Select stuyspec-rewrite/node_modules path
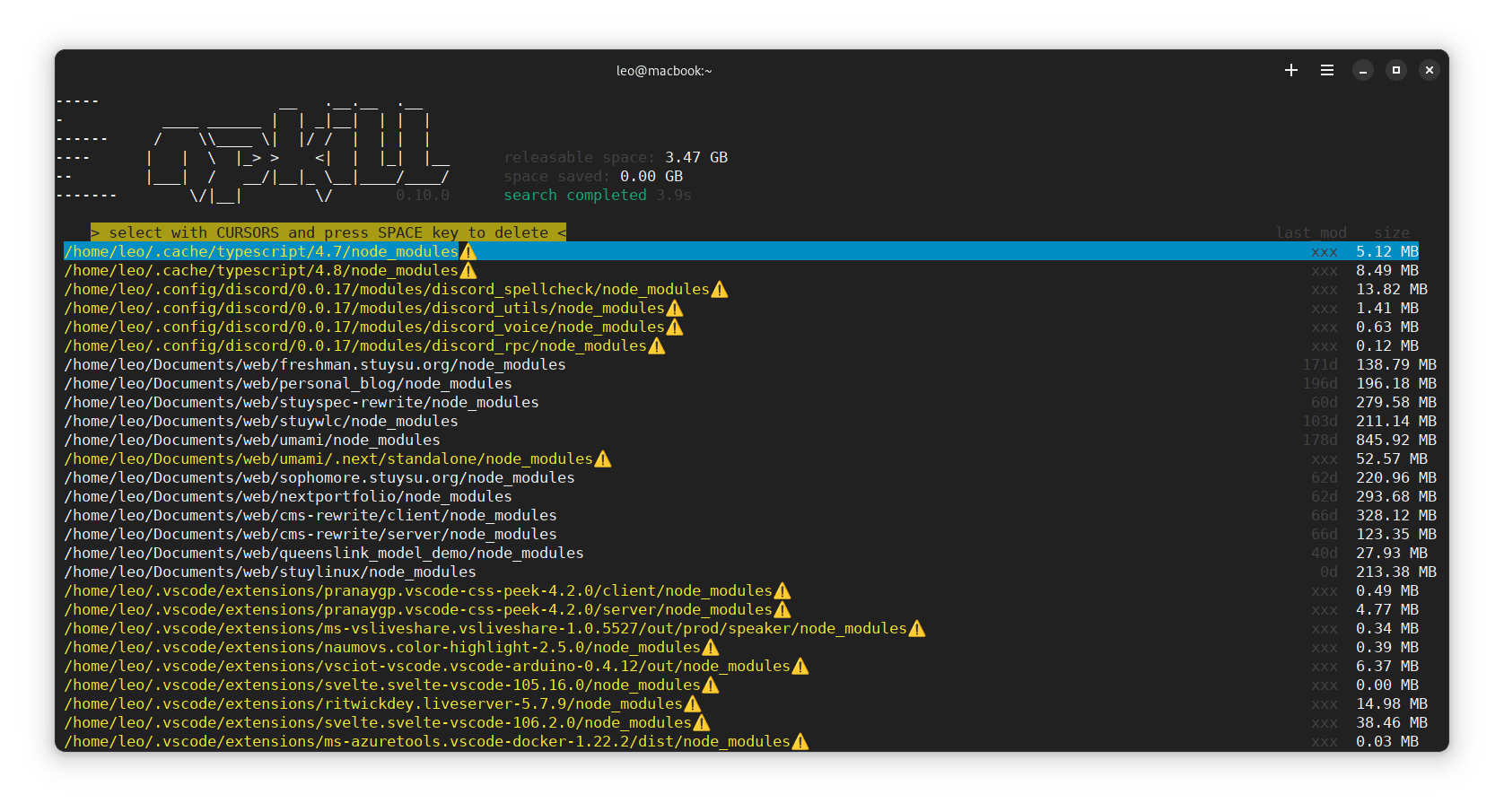The width and height of the screenshot is (1504, 812). (x=302, y=403)
